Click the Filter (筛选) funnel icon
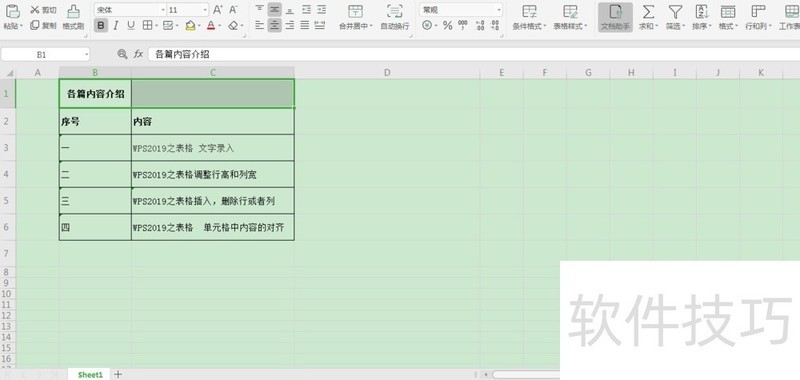Image resolution: width=800 pixels, height=380 pixels. [676, 12]
